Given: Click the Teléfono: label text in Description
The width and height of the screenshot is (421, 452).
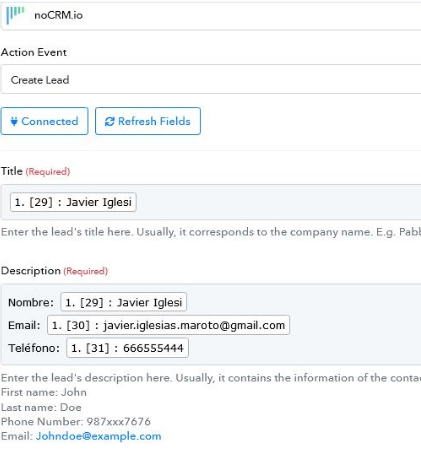Looking at the screenshot, I should coord(34,348).
